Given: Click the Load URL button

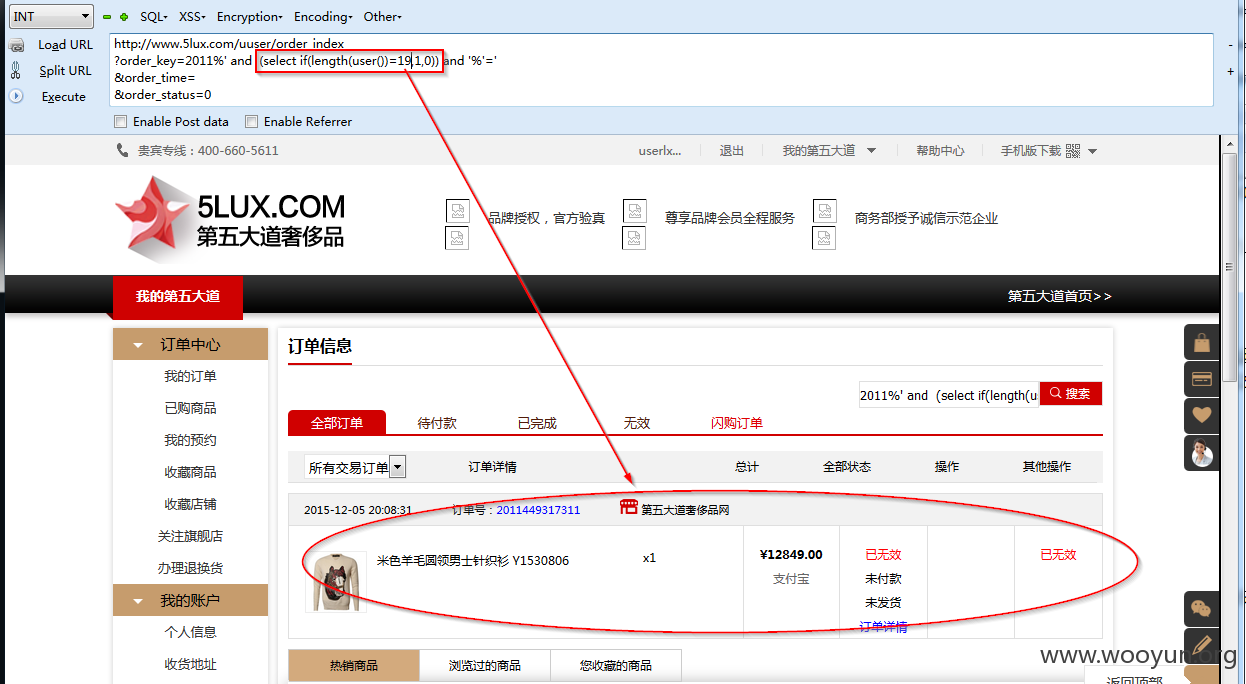Looking at the screenshot, I should click(65, 45).
